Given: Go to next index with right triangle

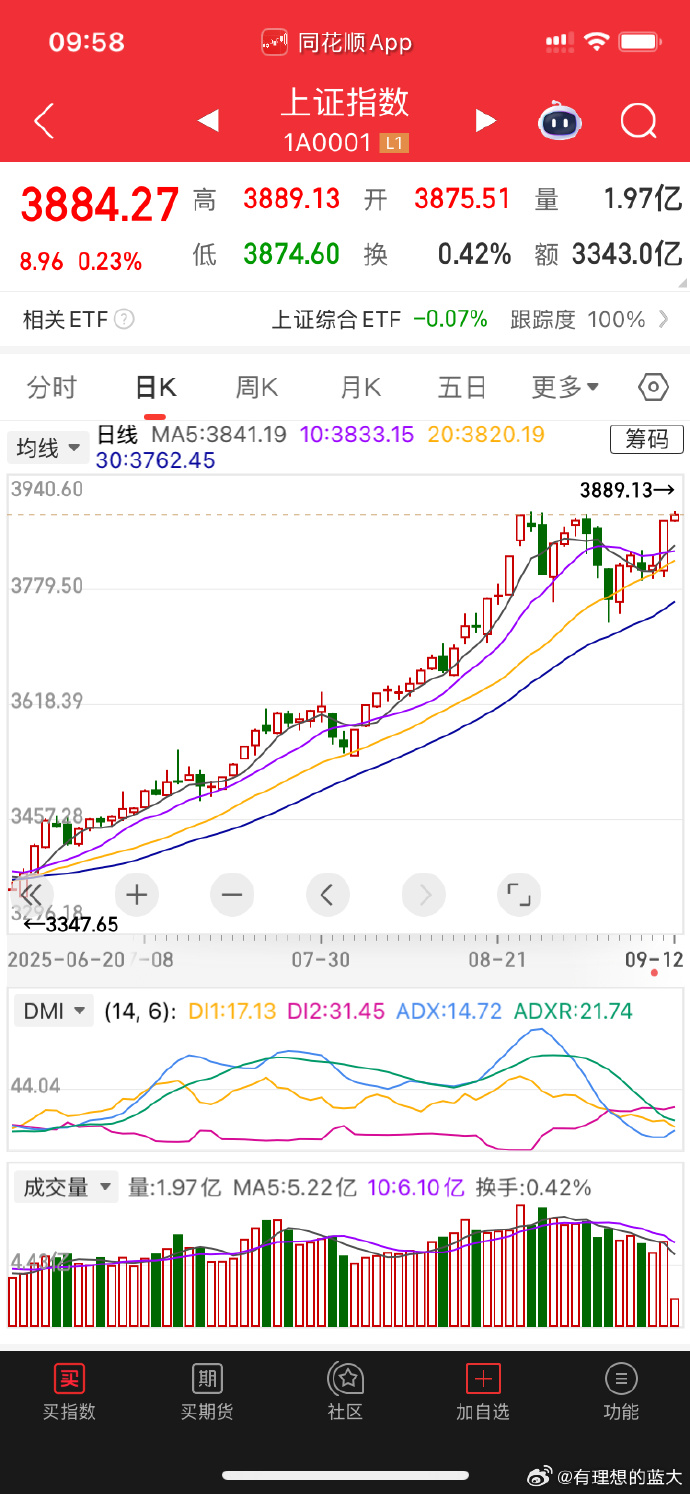Looking at the screenshot, I should (x=486, y=121).
